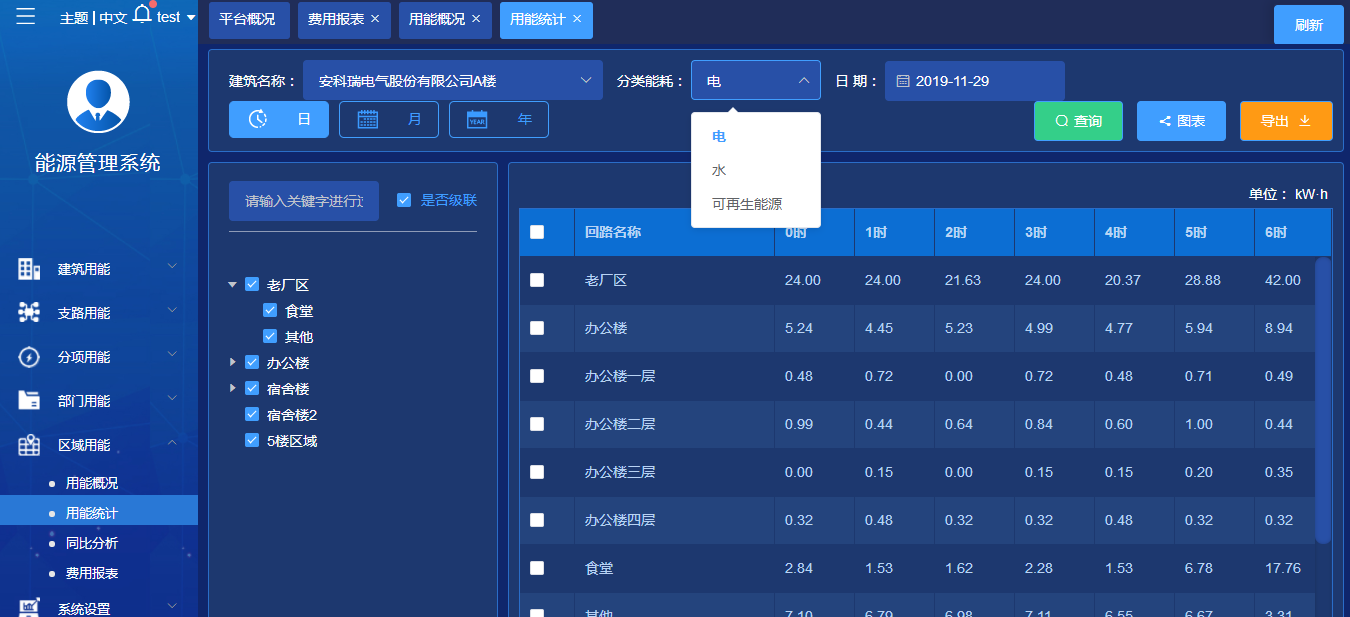Click the 建筑用能 building icon
Viewport: 1350px width, 617px height.
pos(29,269)
